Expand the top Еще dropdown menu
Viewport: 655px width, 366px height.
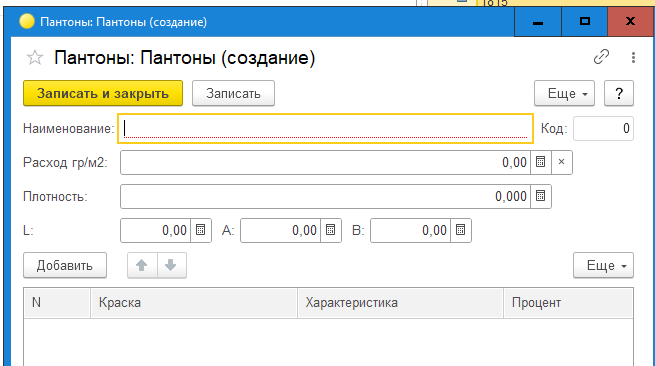[564, 93]
